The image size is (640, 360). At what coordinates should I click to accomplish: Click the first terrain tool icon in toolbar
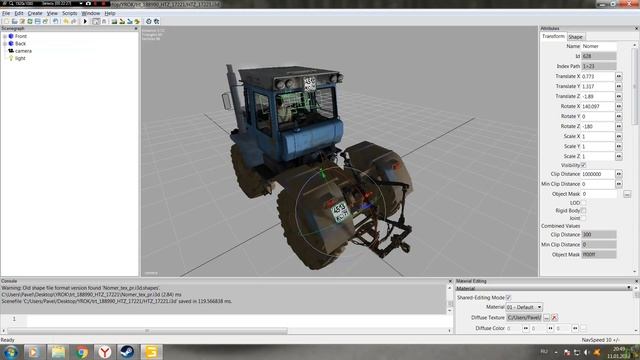point(114,21)
